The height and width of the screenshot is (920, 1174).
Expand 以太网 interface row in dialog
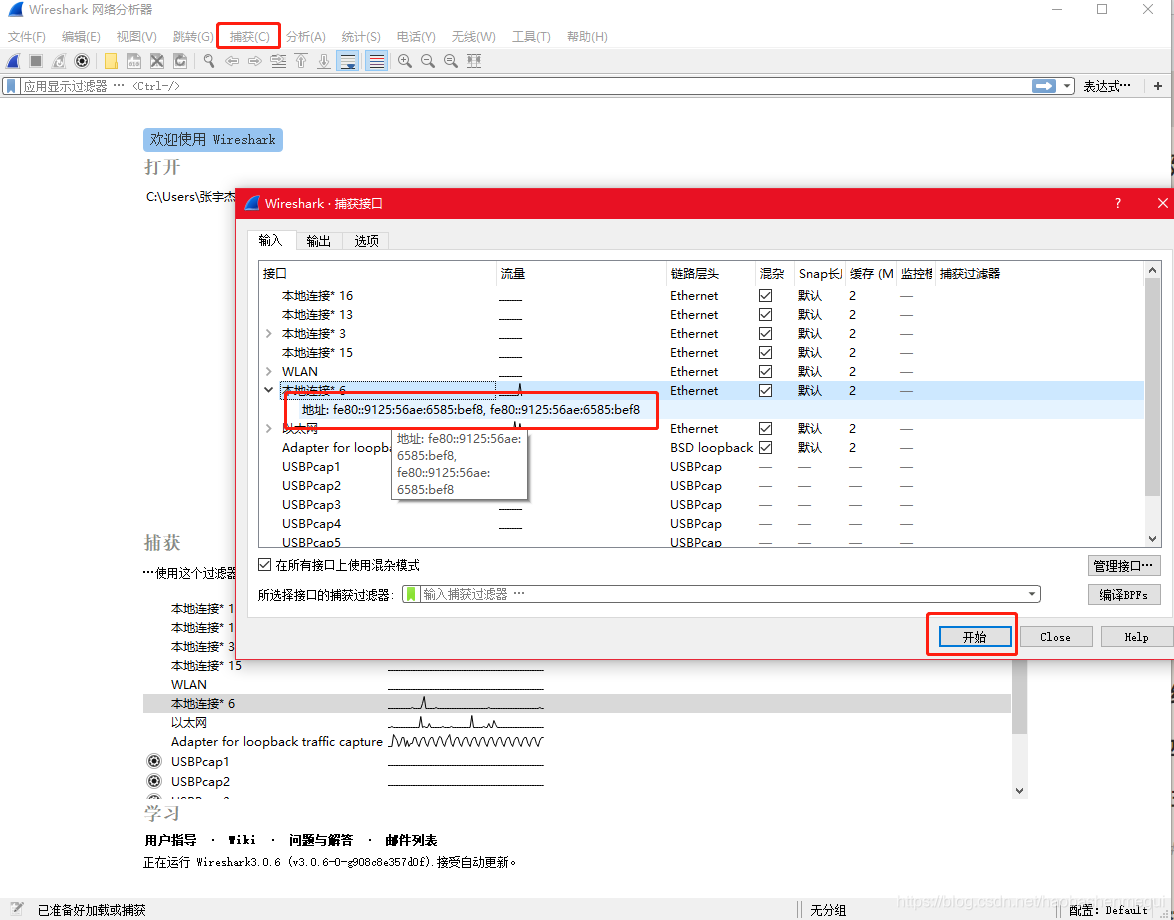(x=269, y=428)
